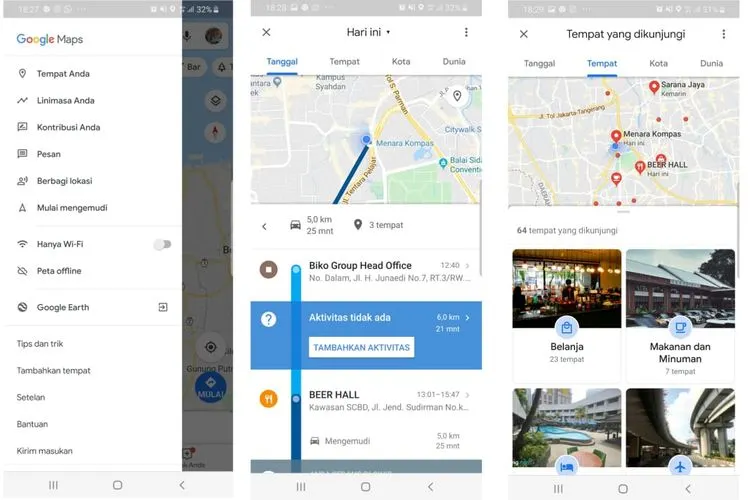
Task: Expand Biko Group Head Office entry chevron
Action: (x=468, y=266)
